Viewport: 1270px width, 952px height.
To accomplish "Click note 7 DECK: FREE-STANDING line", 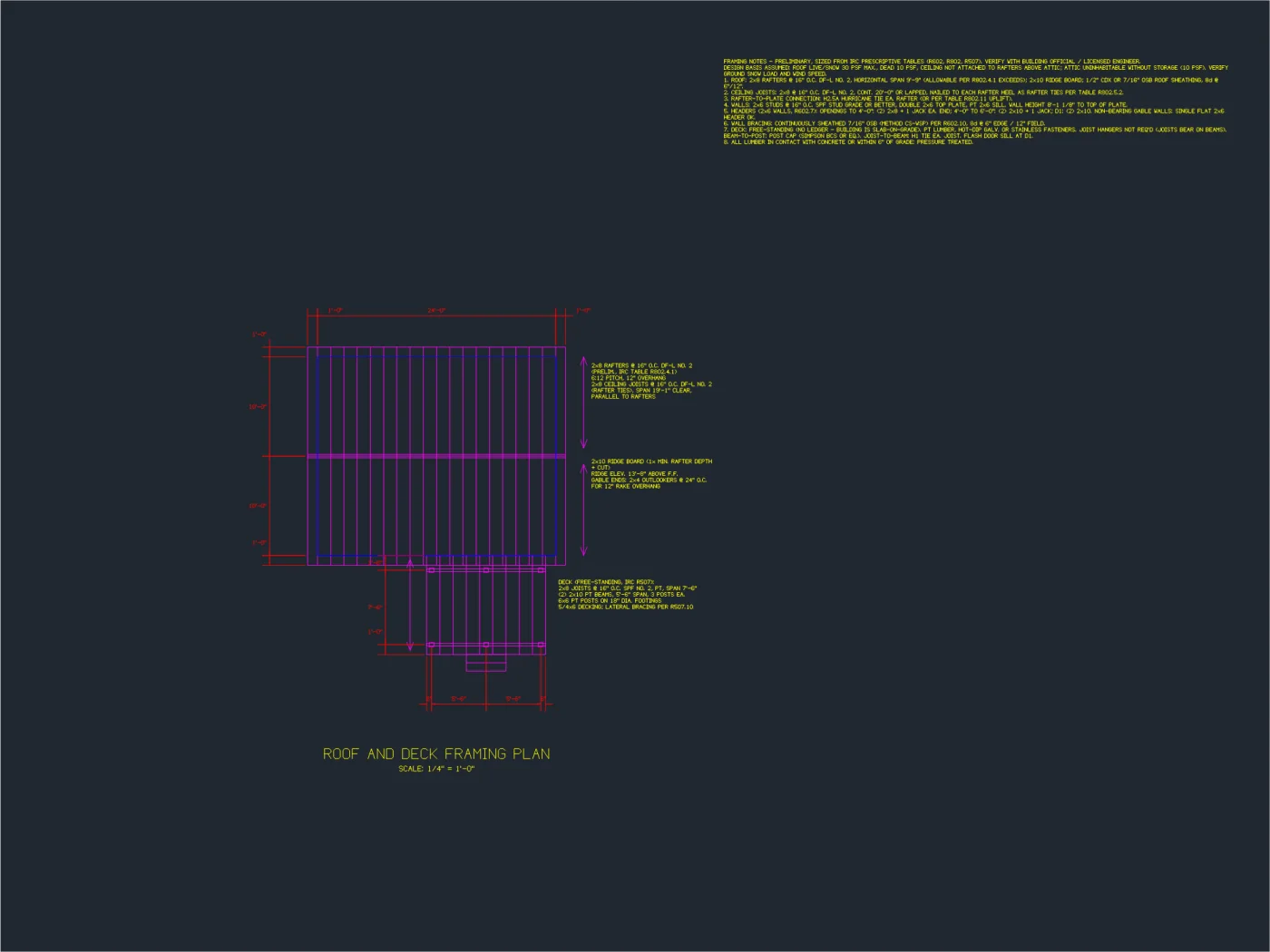I will (x=975, y=132).
